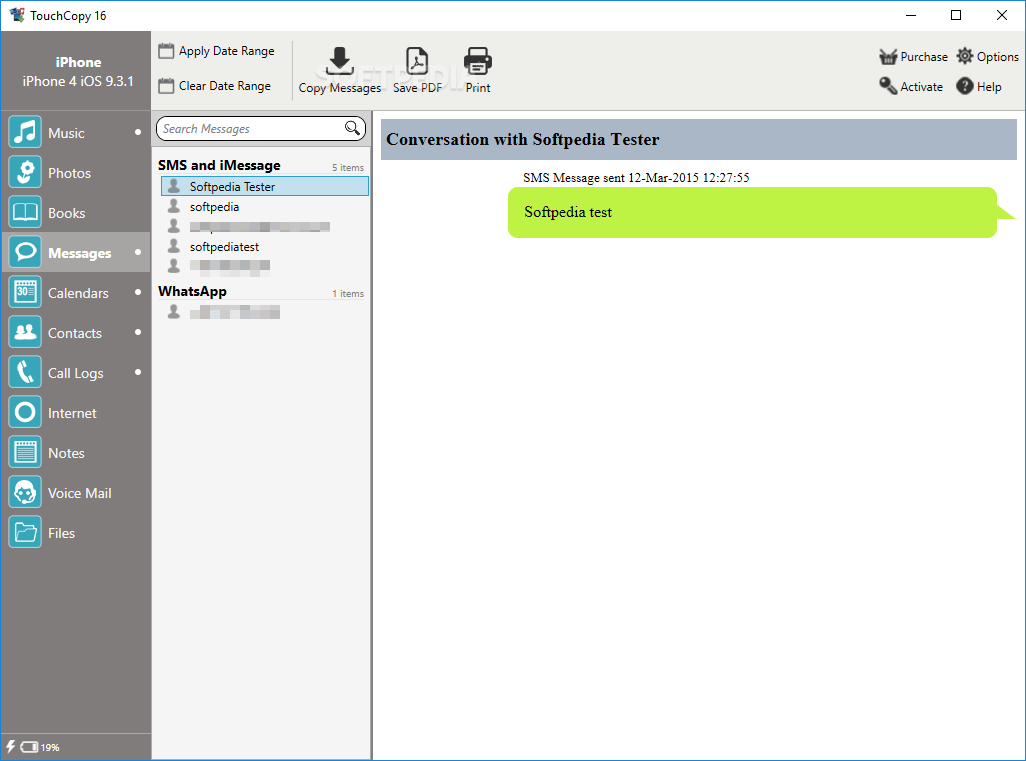The height and width of the screenshot is (761, 1026).
Task: Select the Softpedia Tester conversation
Action: coord(265,186)
